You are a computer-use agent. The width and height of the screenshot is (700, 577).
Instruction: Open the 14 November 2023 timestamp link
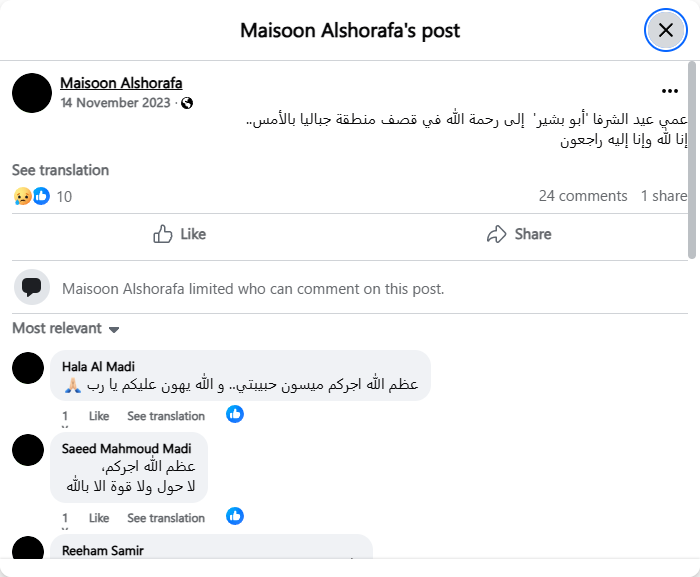117,103
